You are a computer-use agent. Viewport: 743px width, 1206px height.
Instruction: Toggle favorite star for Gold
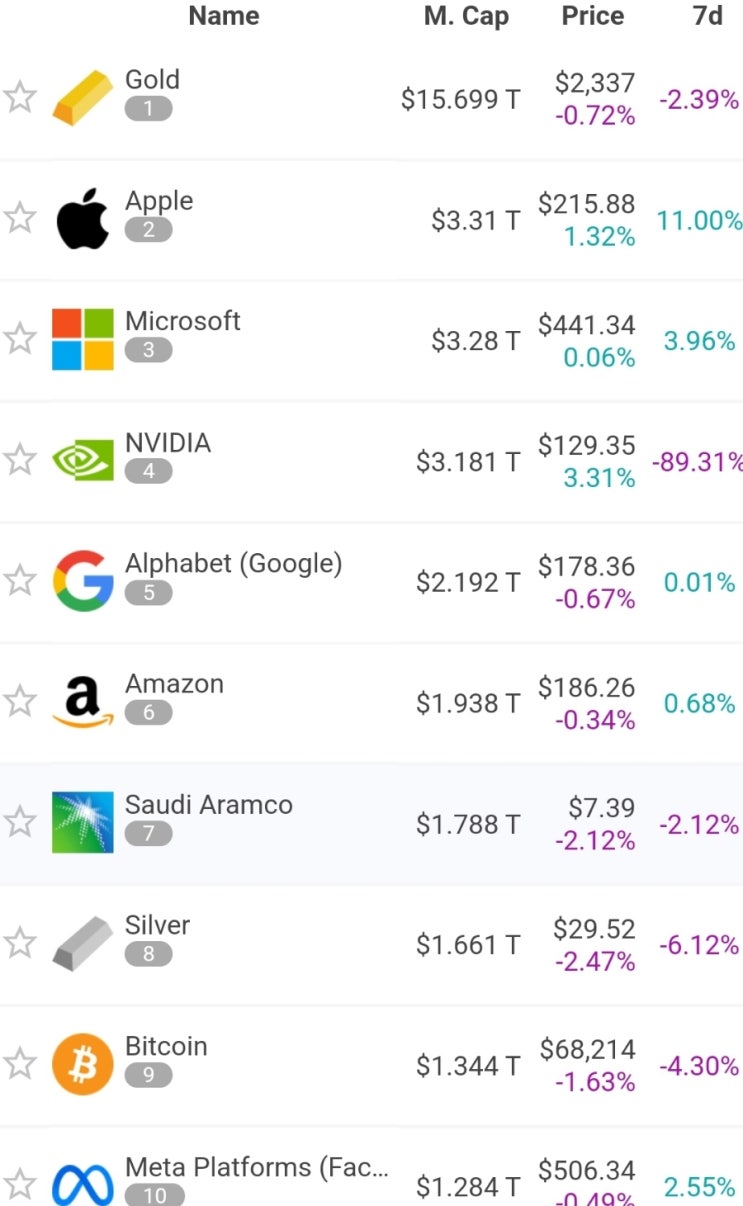click(x=20, y=98)
